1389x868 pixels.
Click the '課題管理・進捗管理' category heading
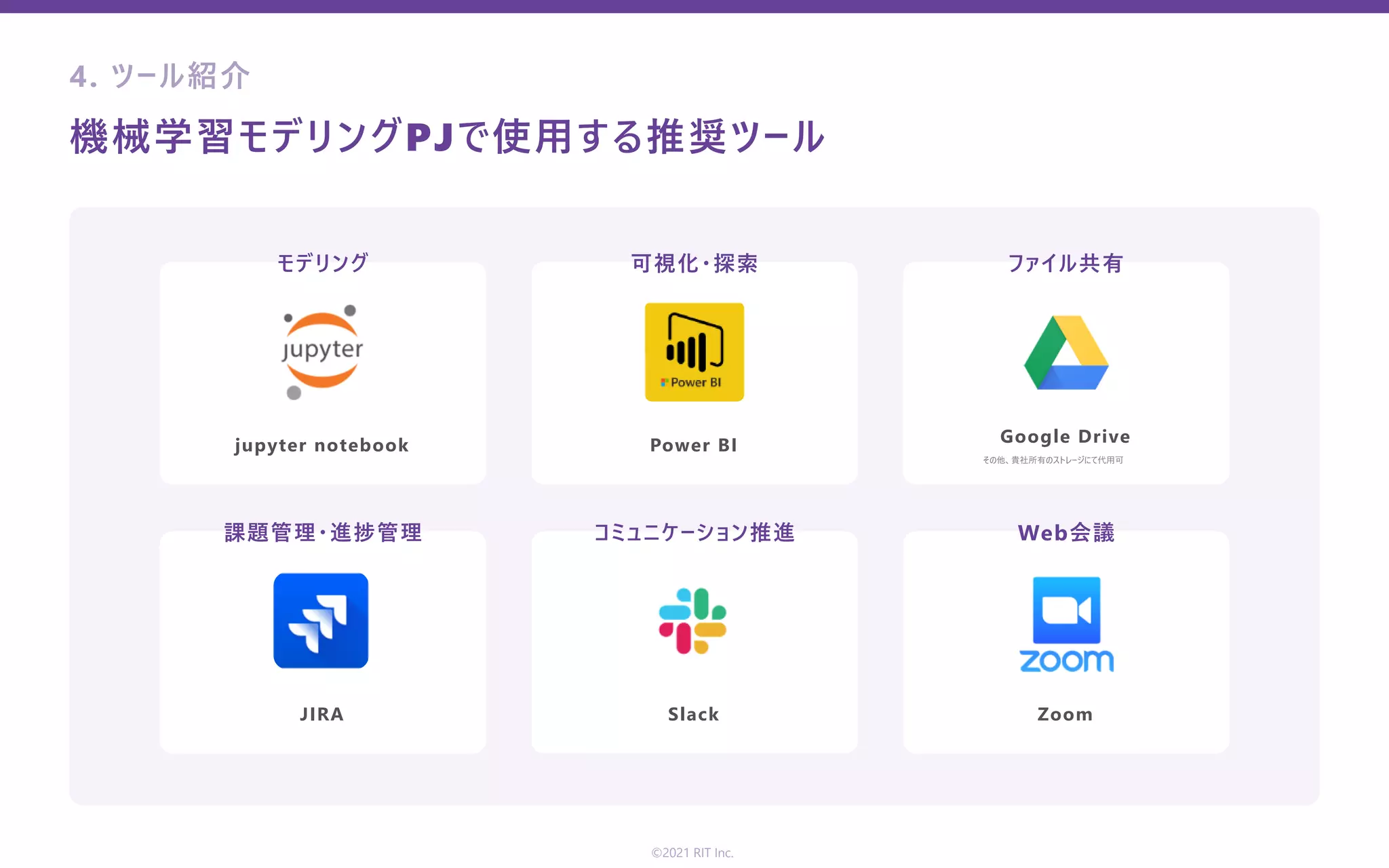(x=323, y=532)
